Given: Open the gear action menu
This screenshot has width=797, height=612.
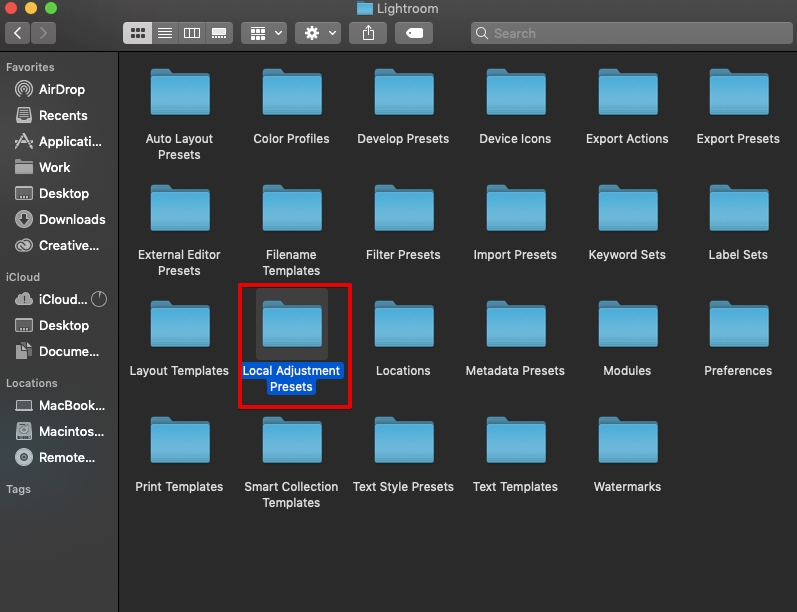Looking at the screenshot, I should pos(318,33).
